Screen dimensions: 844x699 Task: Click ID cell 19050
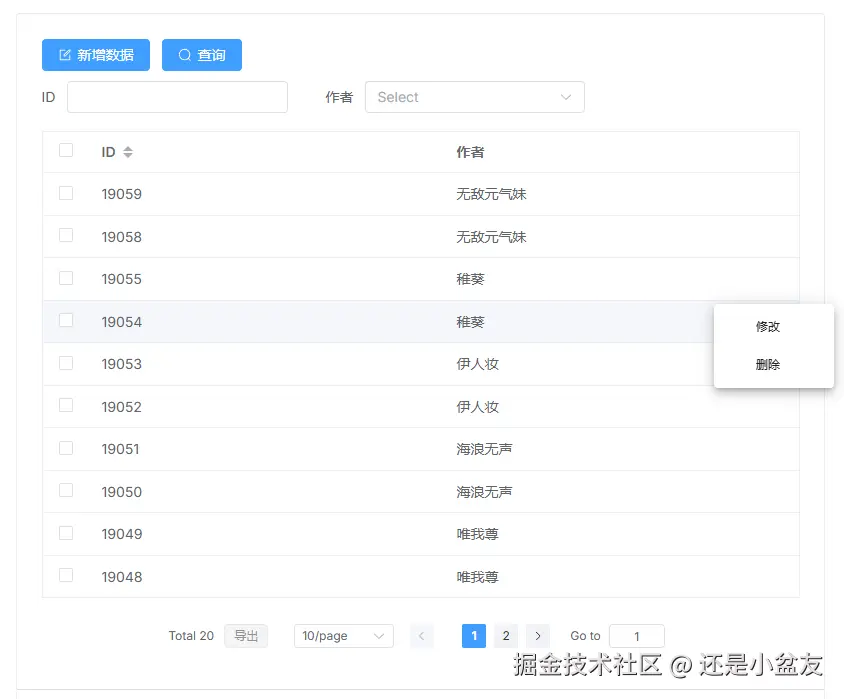click(x=122, y=492)
